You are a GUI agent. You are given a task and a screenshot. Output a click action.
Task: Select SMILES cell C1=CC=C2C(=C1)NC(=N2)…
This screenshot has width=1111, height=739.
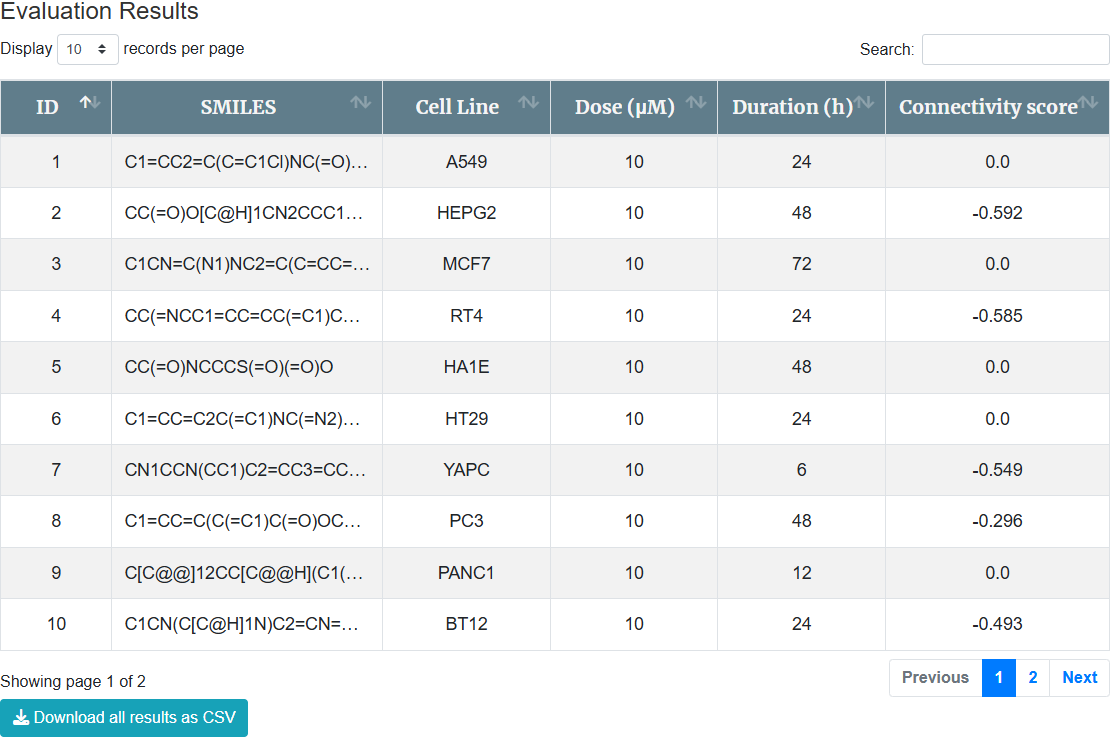pos(242,419)
